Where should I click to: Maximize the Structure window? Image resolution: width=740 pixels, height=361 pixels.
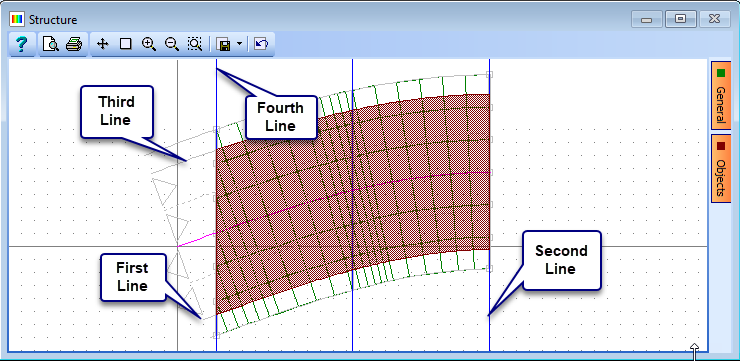(x=680, y=19)
